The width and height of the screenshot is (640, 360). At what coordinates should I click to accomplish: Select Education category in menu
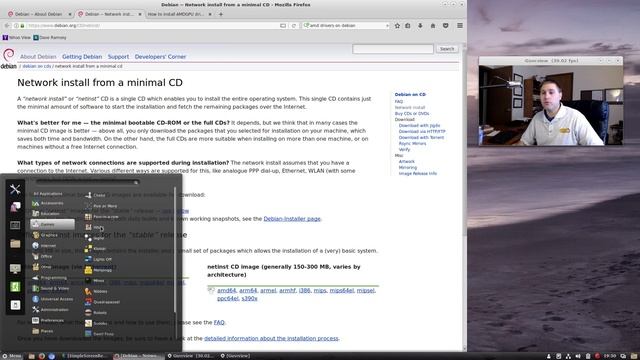click(x=47, y=213)
